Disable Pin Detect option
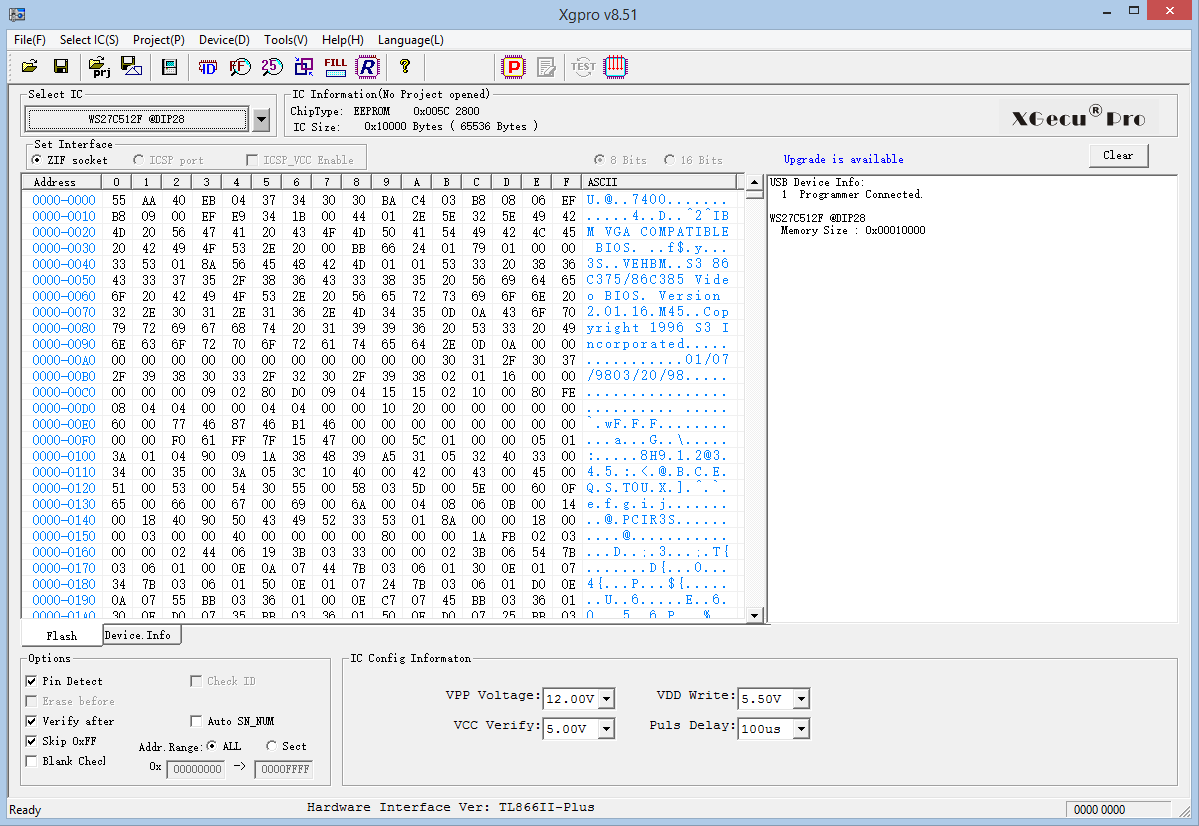The width and height of the screenshot is (1199, 826). click(x=64, y=681)
